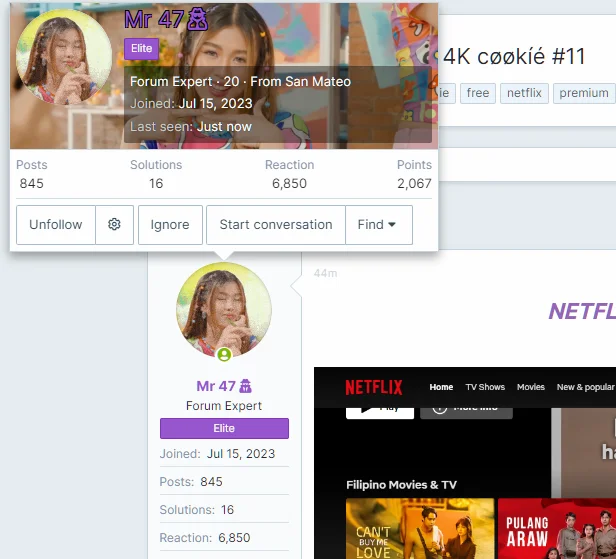This screenshot has width=616, height=559.
Task: Select TV Shows in Netflix navigation
Action: click(485, 387)
